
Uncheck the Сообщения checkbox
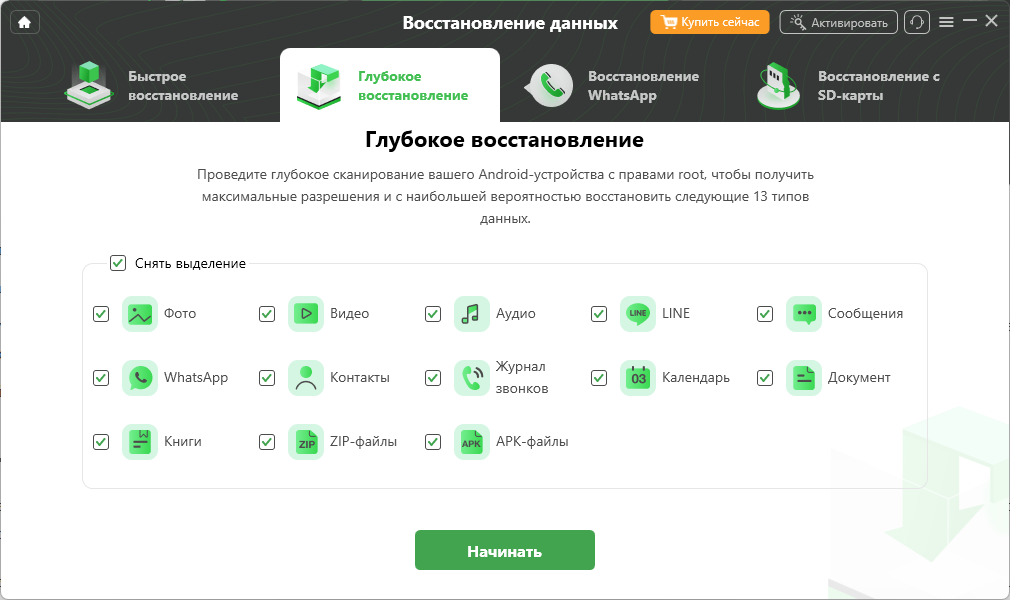click(765, 314)
